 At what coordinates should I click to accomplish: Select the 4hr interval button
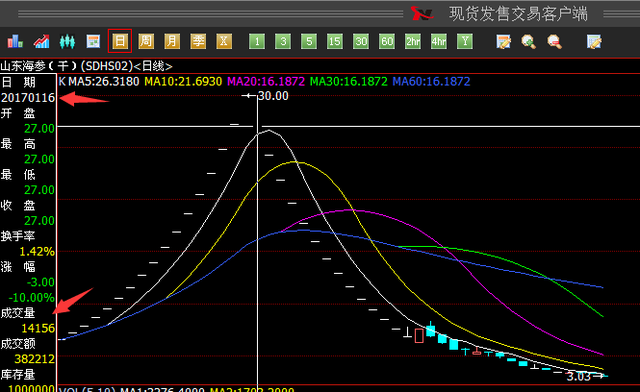click(439, 41)
